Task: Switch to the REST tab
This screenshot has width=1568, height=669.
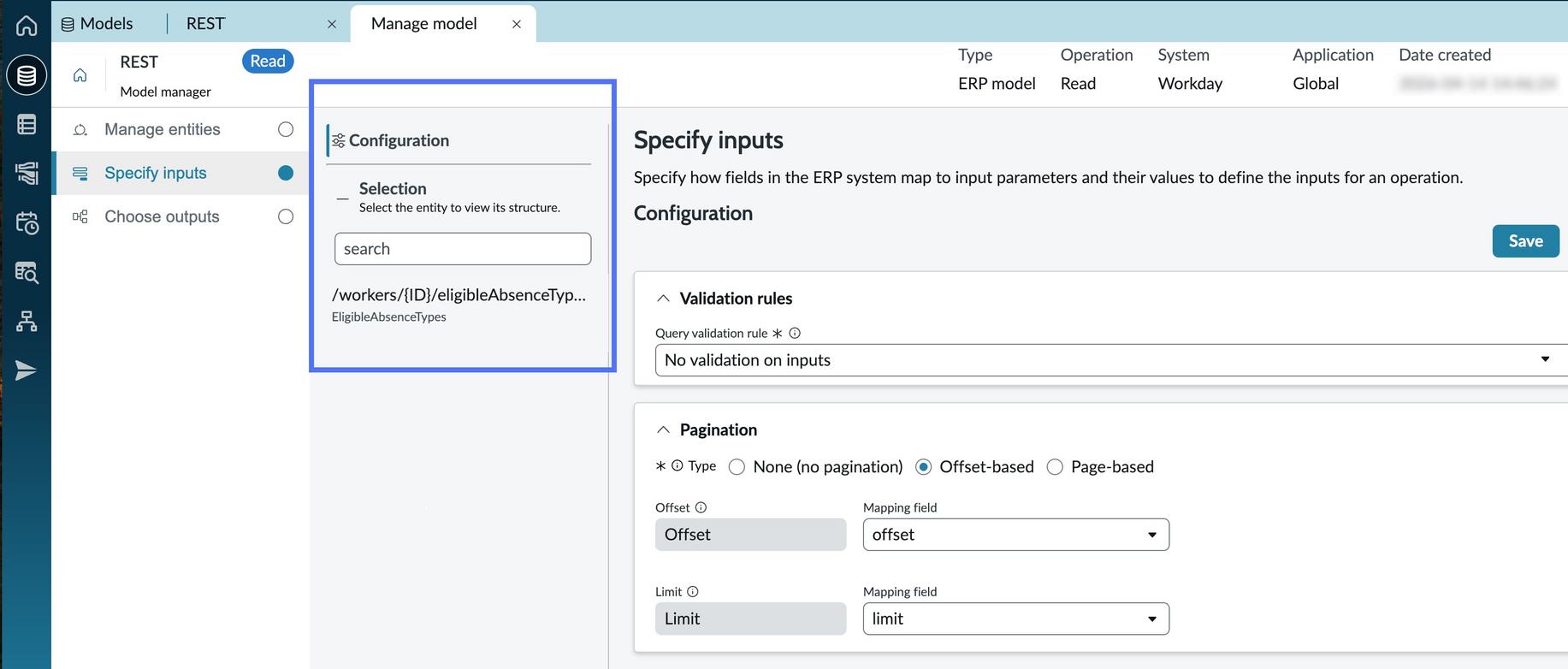Action: 206,24
